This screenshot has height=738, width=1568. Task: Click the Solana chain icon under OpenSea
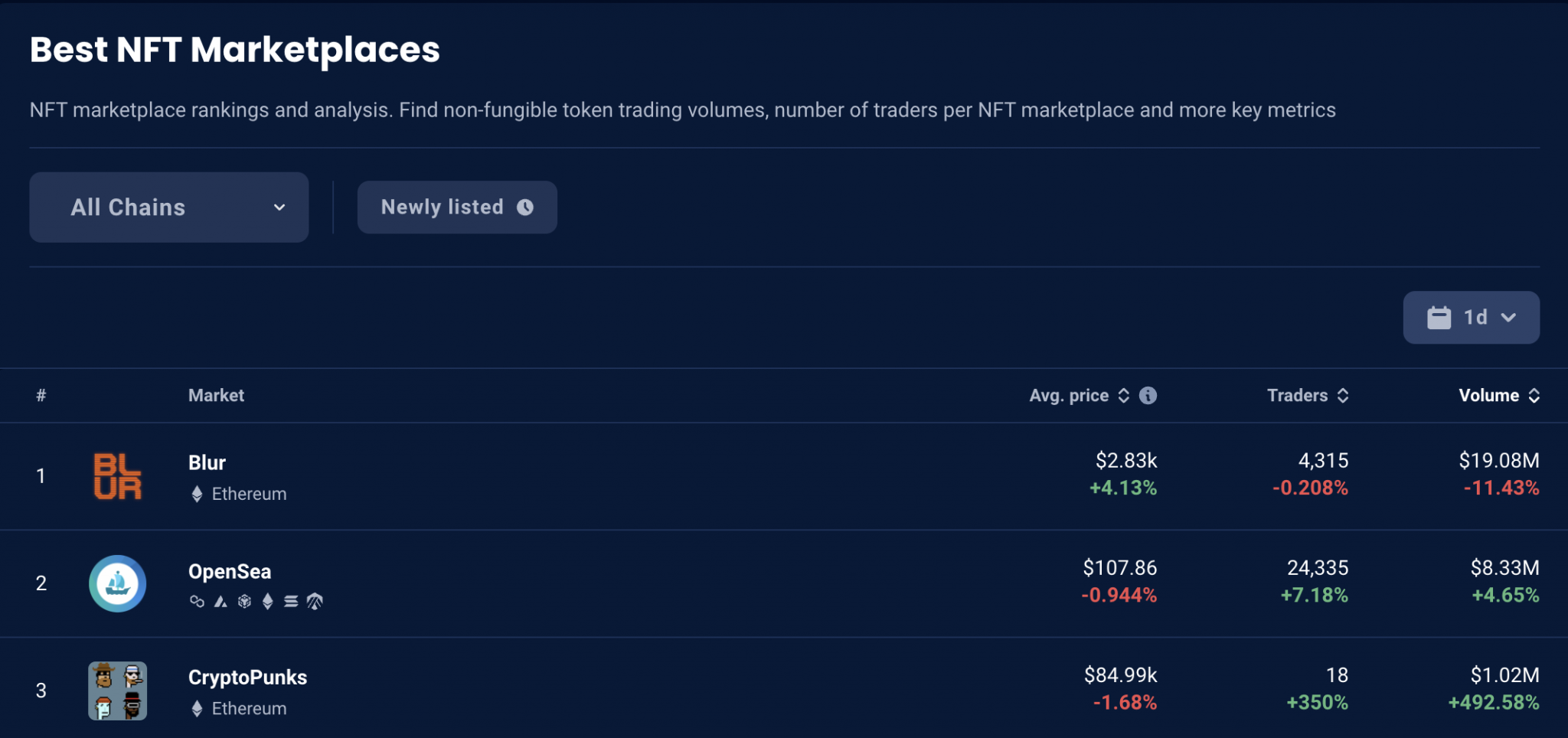click(291, 602)
